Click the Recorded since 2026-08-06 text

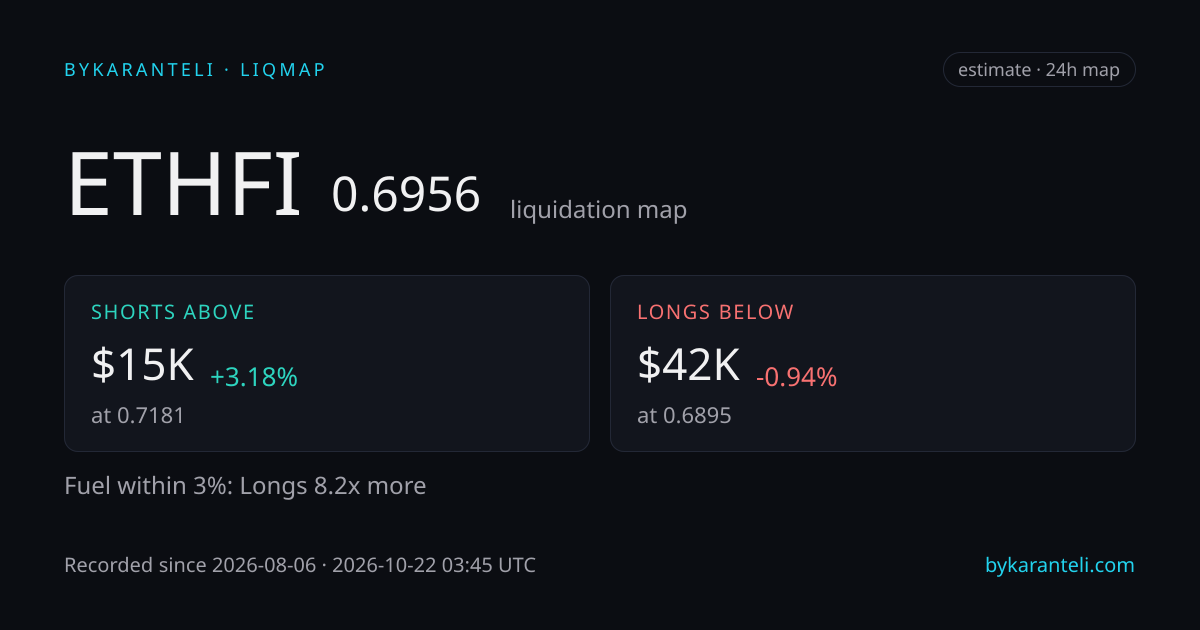[x=188, y=565]
